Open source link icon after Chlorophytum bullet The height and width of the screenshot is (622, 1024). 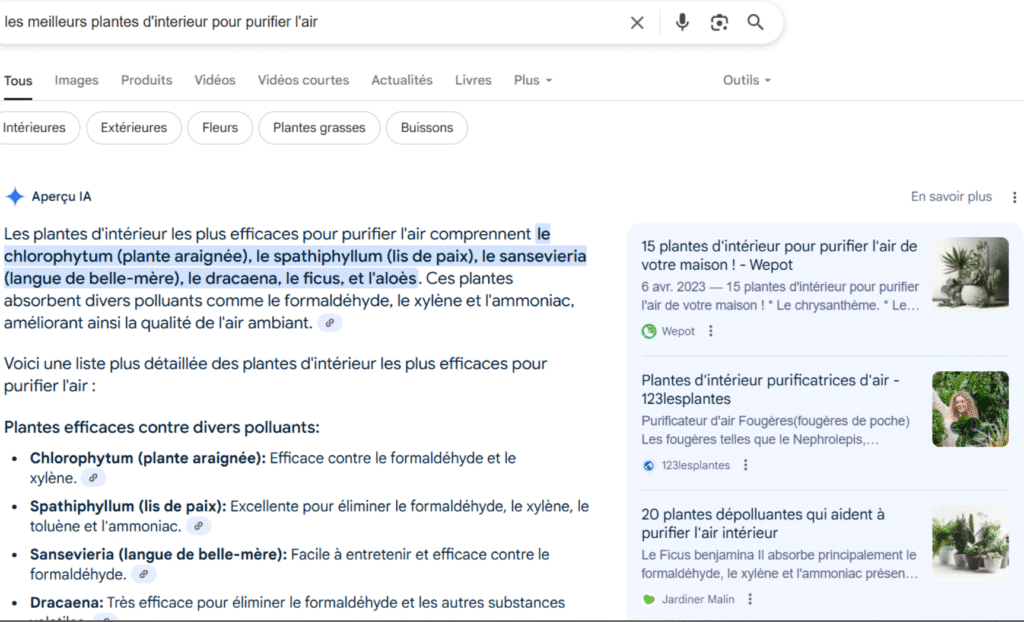coord(93,478)
